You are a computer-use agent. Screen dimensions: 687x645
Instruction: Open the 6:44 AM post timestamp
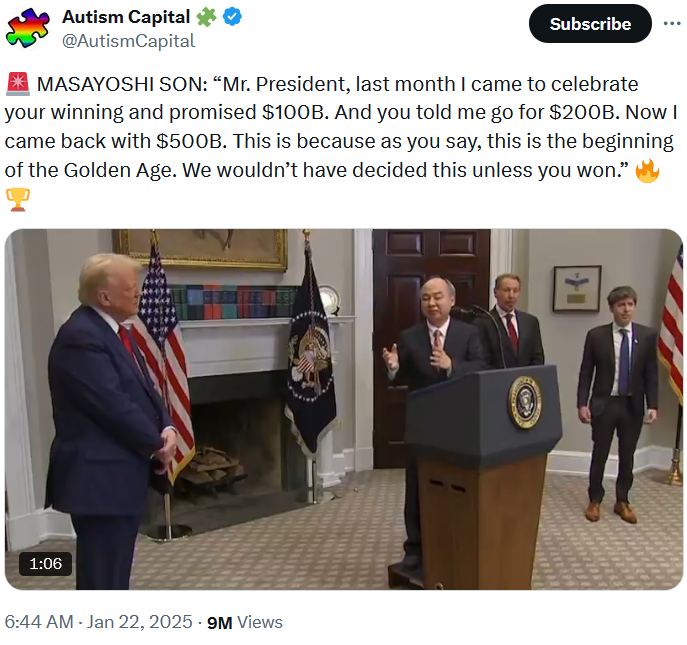pyautogui.click(x=39, y=622)
